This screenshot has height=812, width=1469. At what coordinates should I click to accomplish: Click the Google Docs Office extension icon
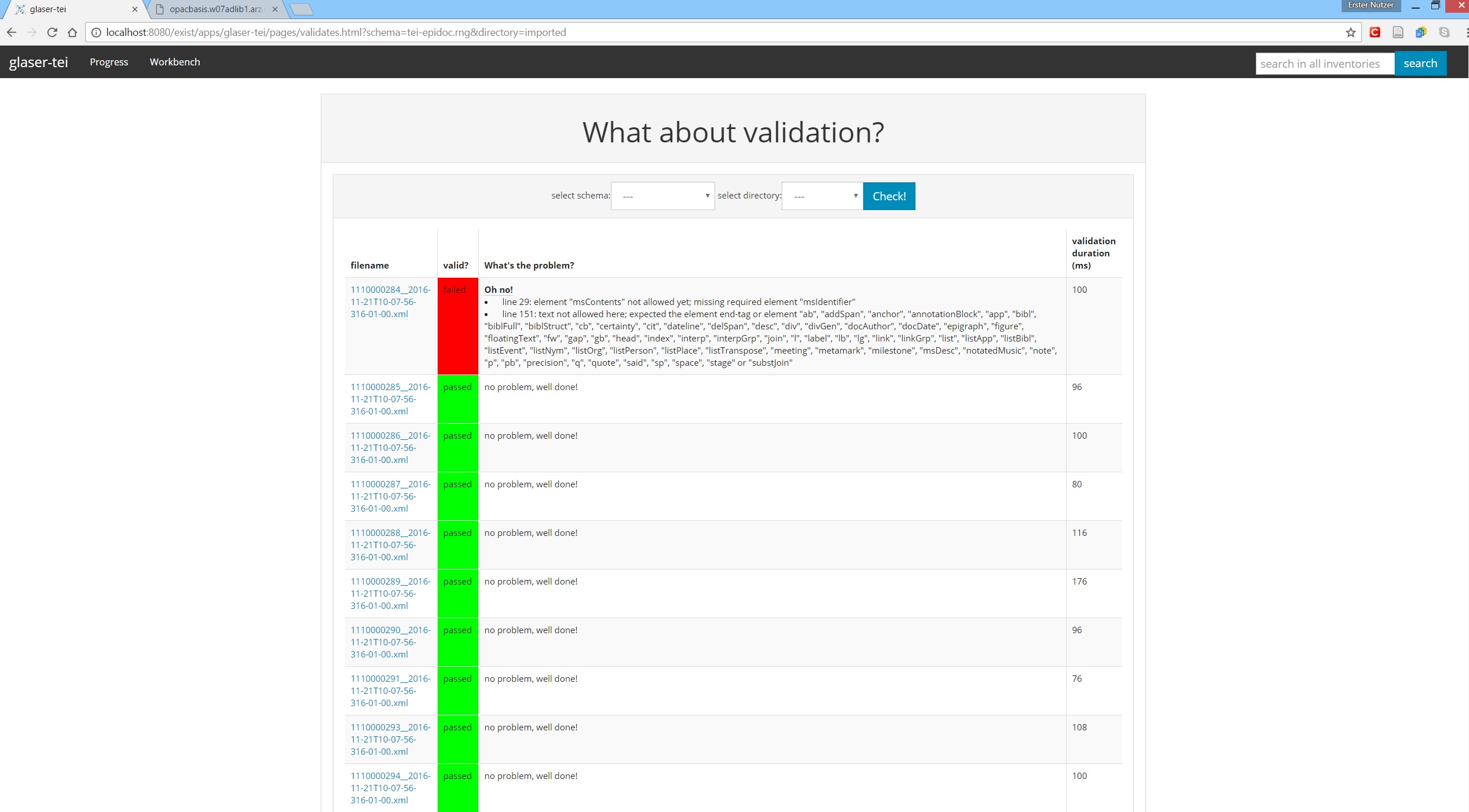(1421, 32)
